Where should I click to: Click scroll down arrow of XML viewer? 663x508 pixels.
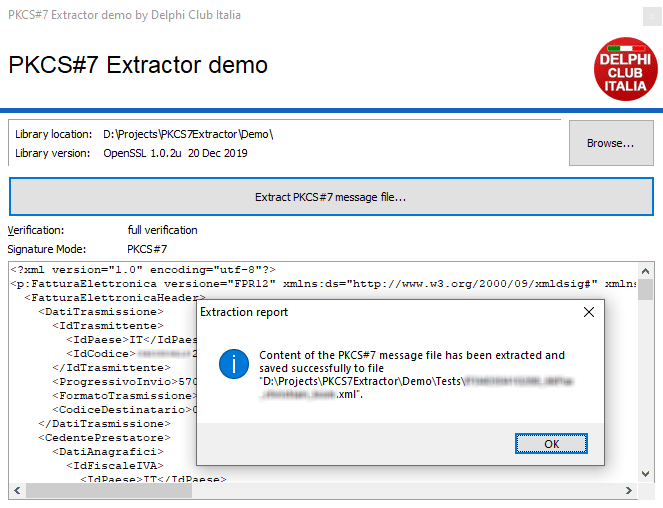(645, 474)
